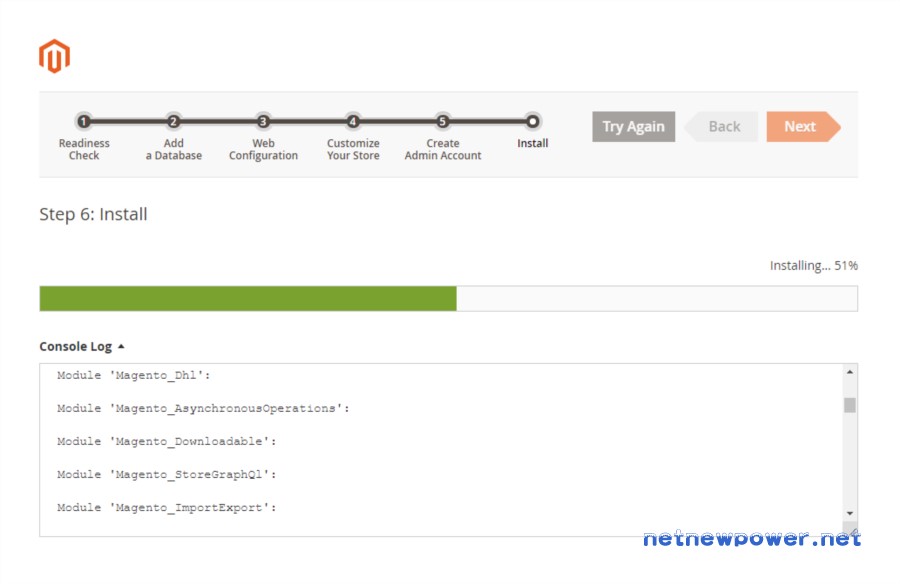
Task: Click the Magento logo icon
Action: 55,56
